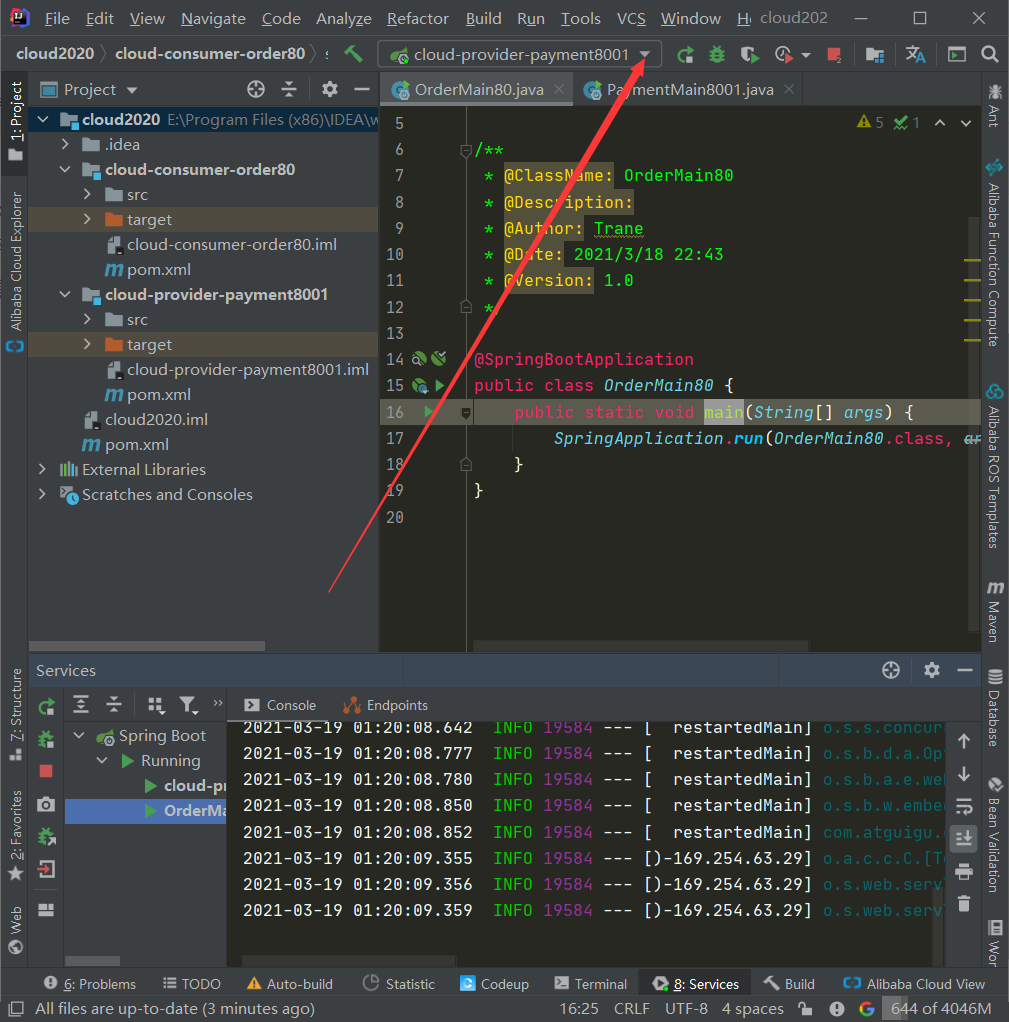Image resolution: width=1009 pixels, height=1022 pixels.
Task: Toggle the Ant tool window
Action: coord(995,105)
